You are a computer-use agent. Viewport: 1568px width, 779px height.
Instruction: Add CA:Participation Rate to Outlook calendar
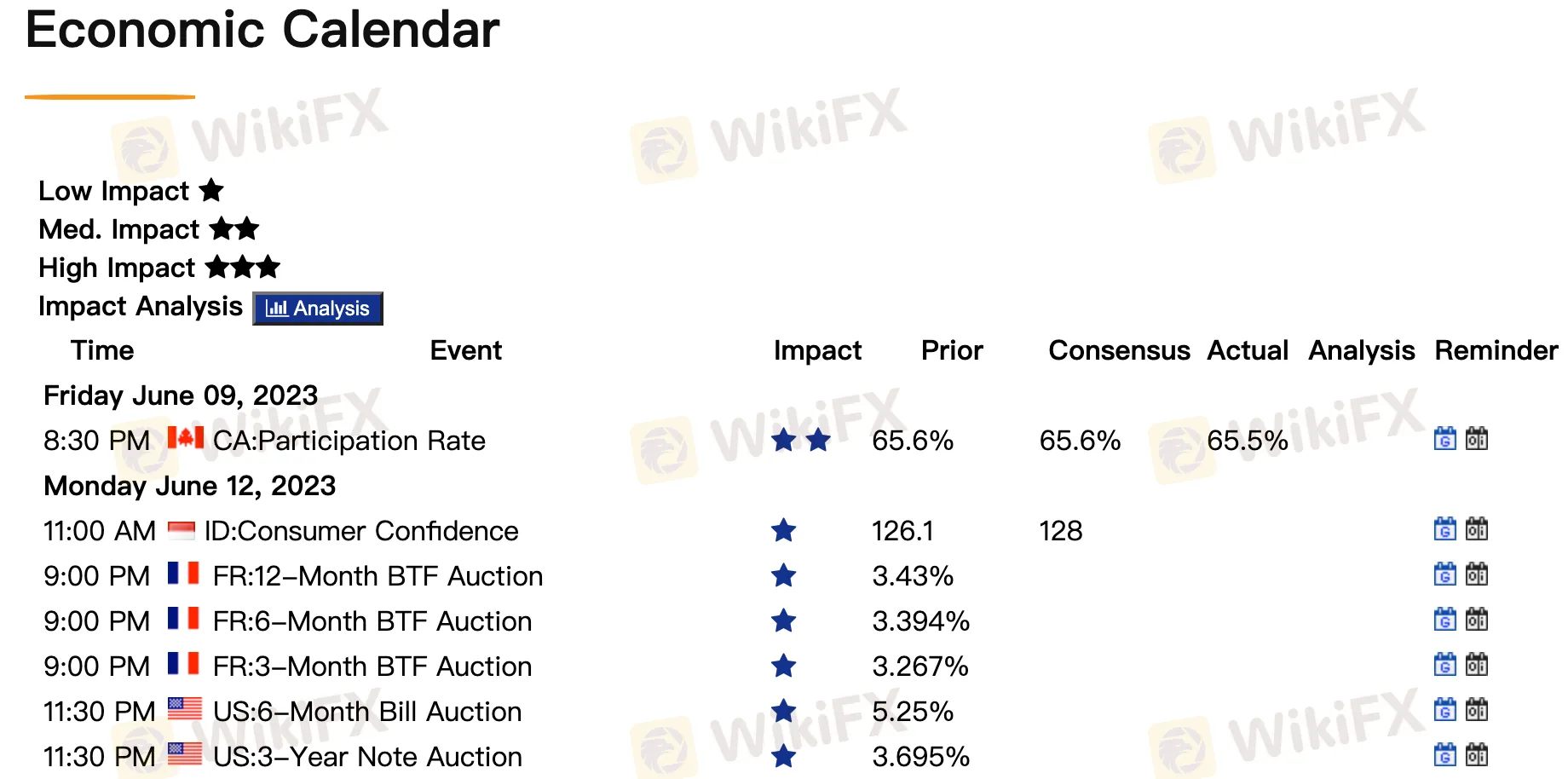point(1477,439)
